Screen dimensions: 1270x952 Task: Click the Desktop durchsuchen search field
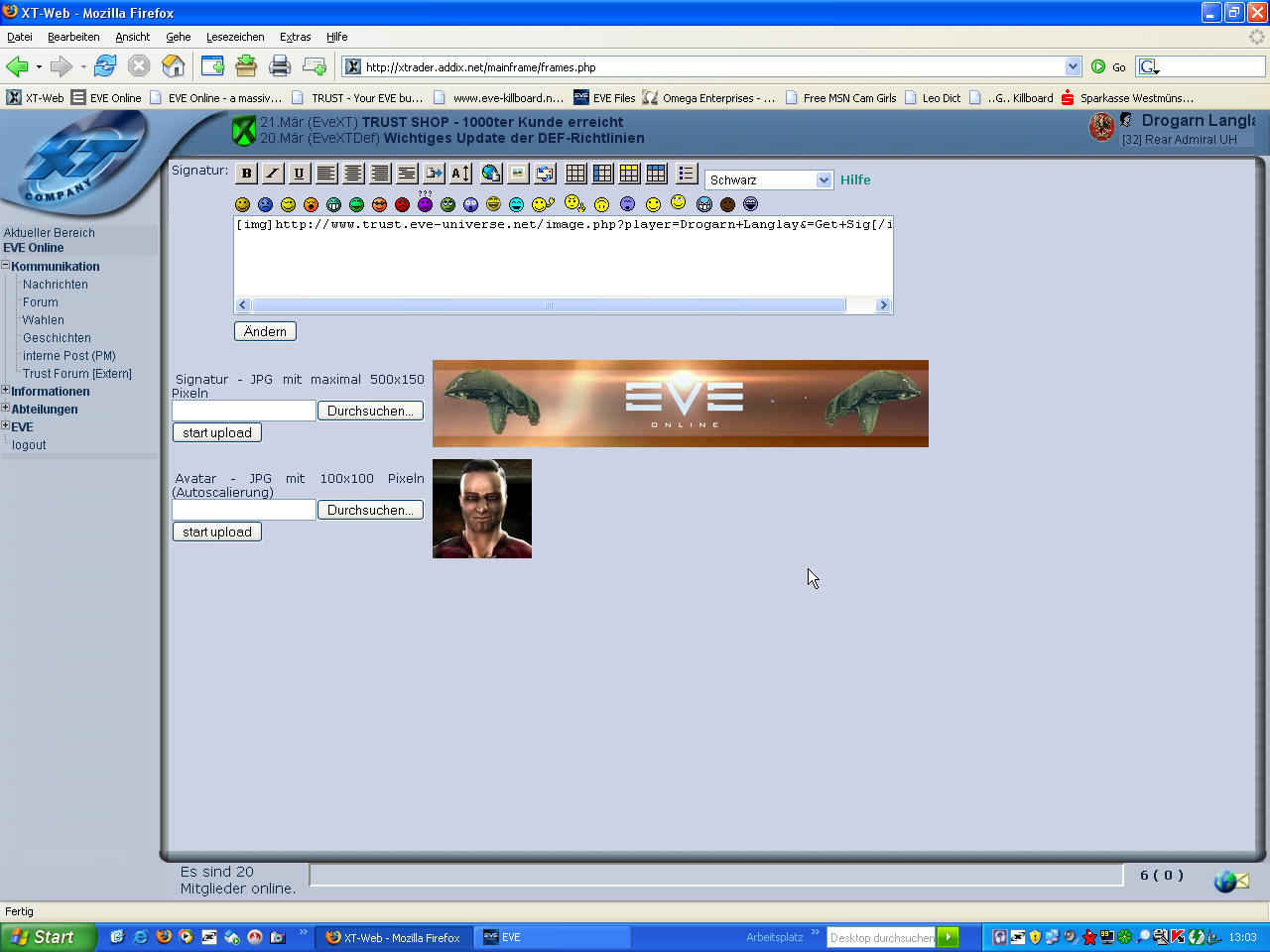tap(881, 937)
